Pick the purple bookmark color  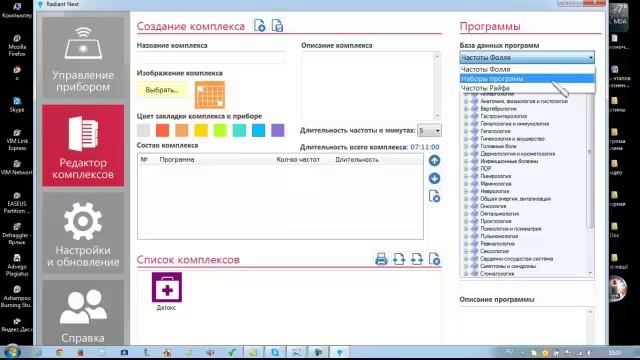(278, 131)
